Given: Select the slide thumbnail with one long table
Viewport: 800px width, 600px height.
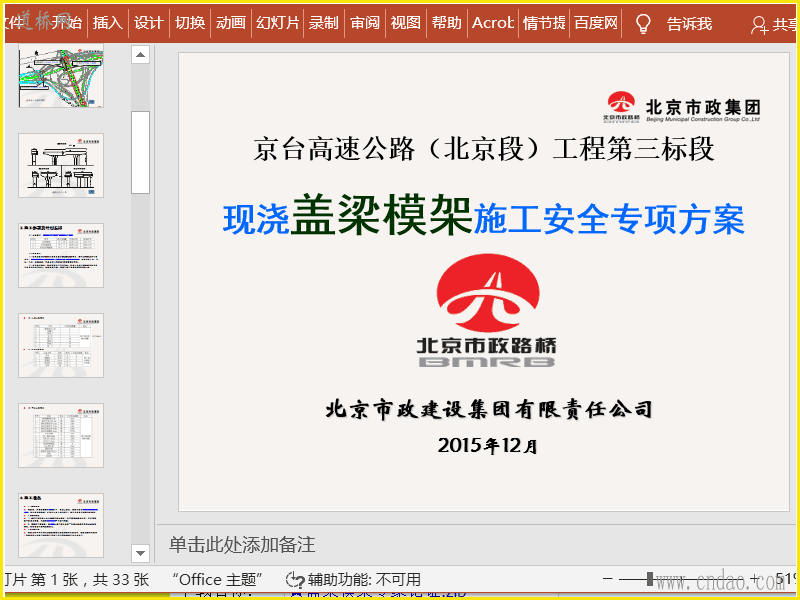Looking at the screenshot, I should coord(61,435).
